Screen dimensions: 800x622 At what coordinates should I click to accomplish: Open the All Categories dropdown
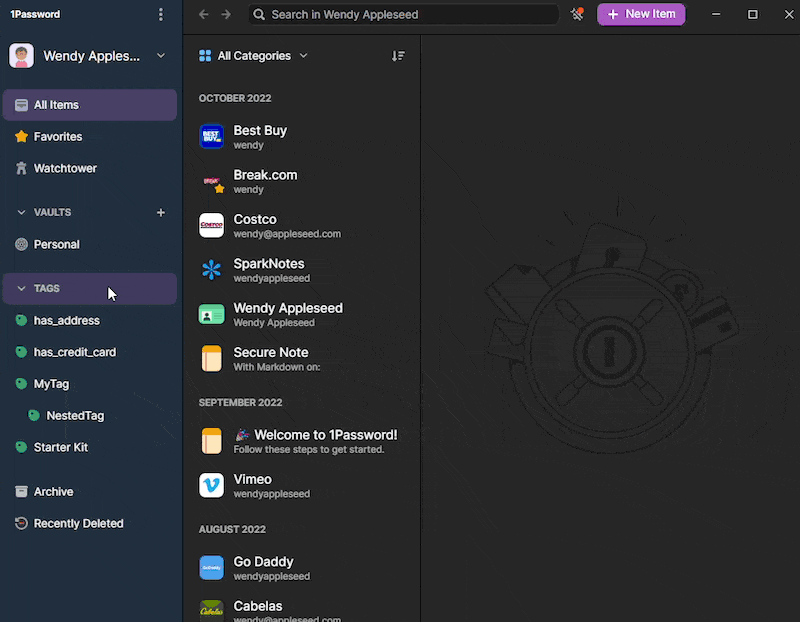(254, 56)
